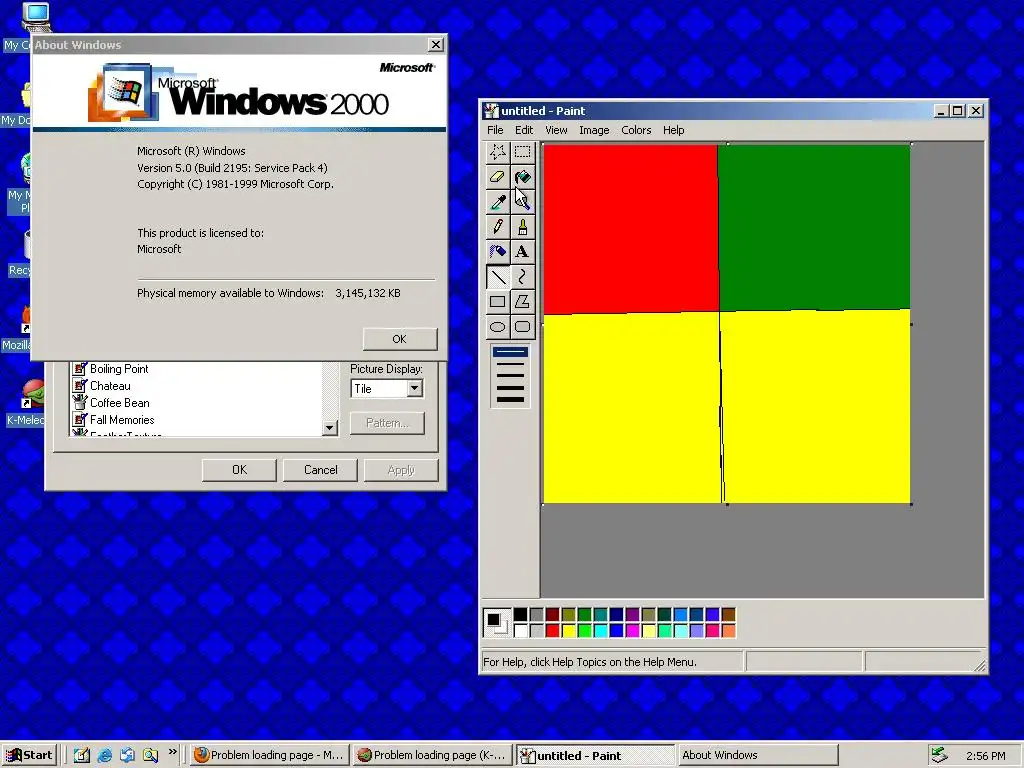
Task: Switch to K-Meleon Problem loading page taskbar button
Action: [x=433, y=755]
